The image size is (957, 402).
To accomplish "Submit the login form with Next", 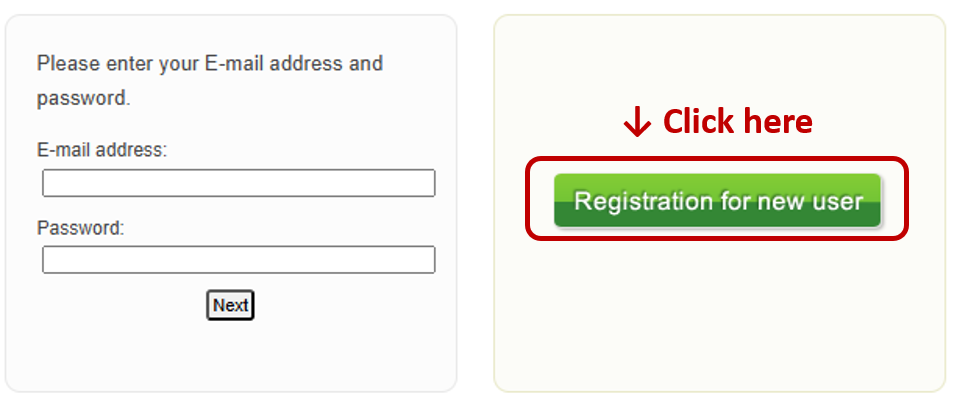I will (x=230, y=305).
